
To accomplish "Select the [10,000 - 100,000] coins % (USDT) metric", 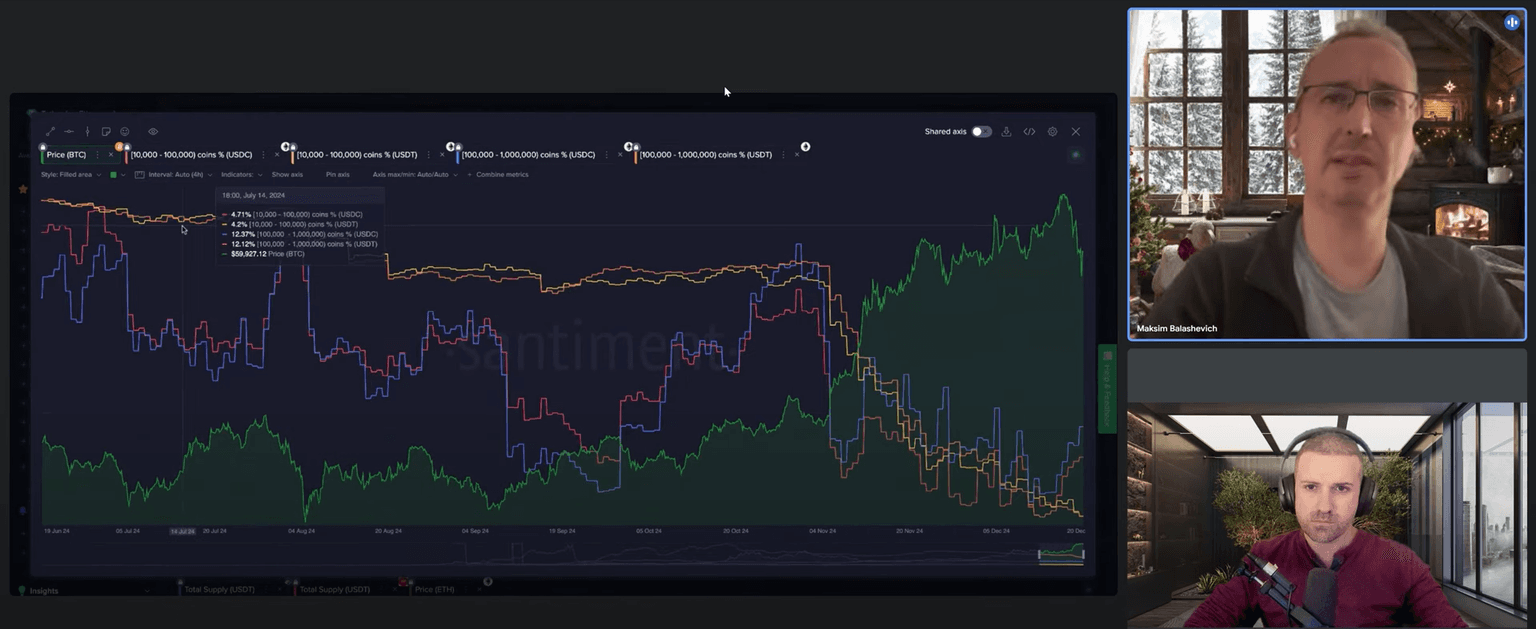I will [357, 155].
